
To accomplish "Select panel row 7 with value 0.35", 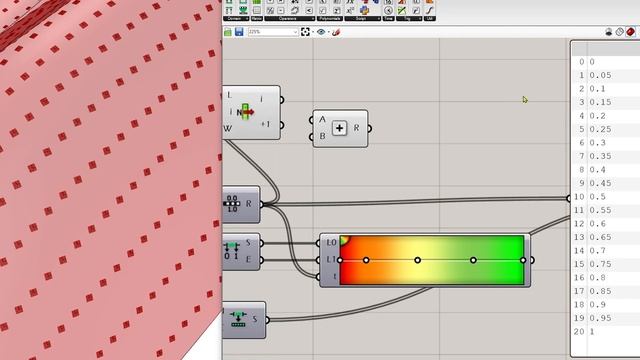I will [606, 156].
